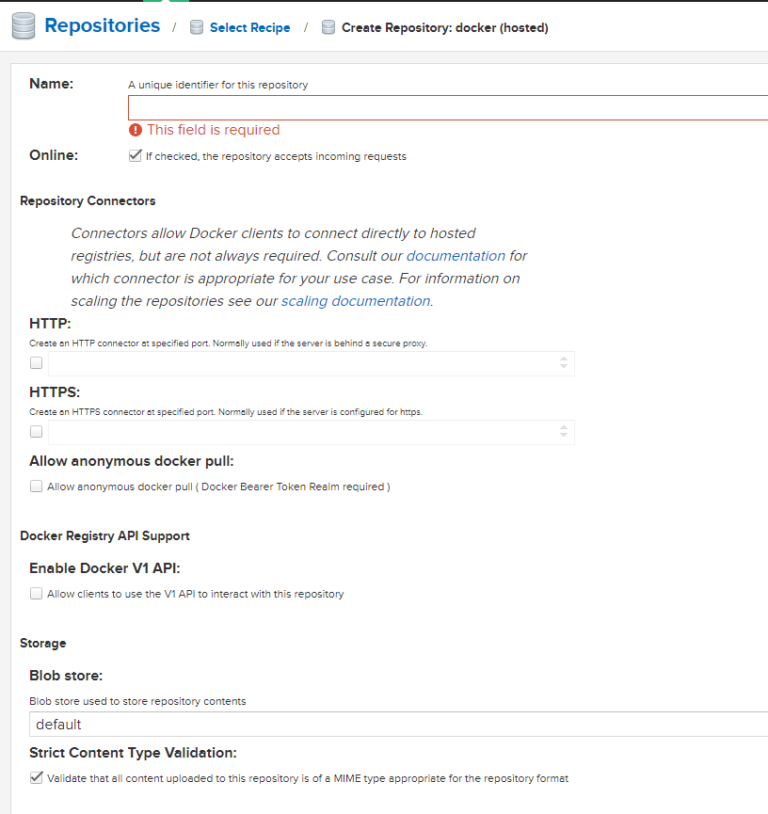Click inside the Name input field
Image resolution: width=768 pixels, height=814 pixels.
pos(400,107)
